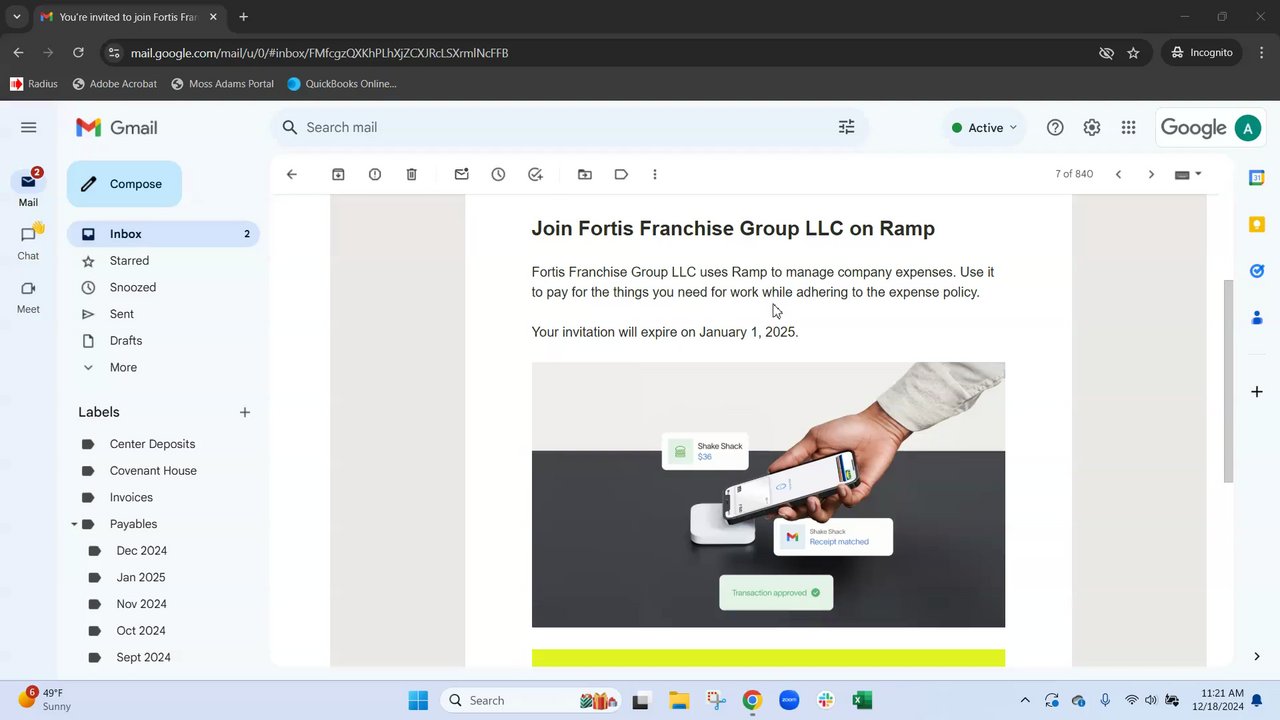Bookmark this page with the star
Viewport: 1280px width, 720px height.
(x=1133, y=53)
